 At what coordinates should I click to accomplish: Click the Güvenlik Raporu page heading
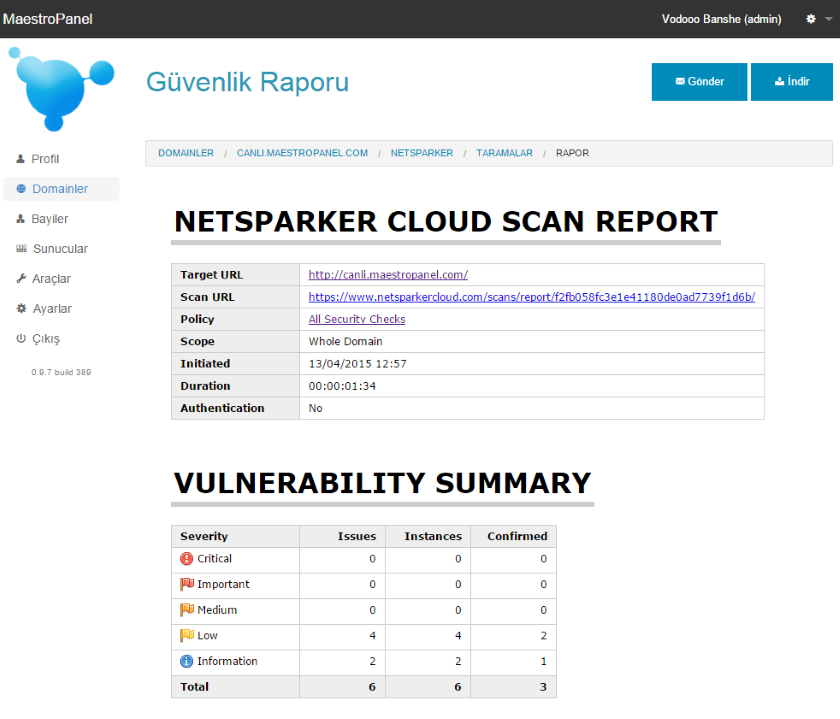pyautogui.click(x=248, y=83)
